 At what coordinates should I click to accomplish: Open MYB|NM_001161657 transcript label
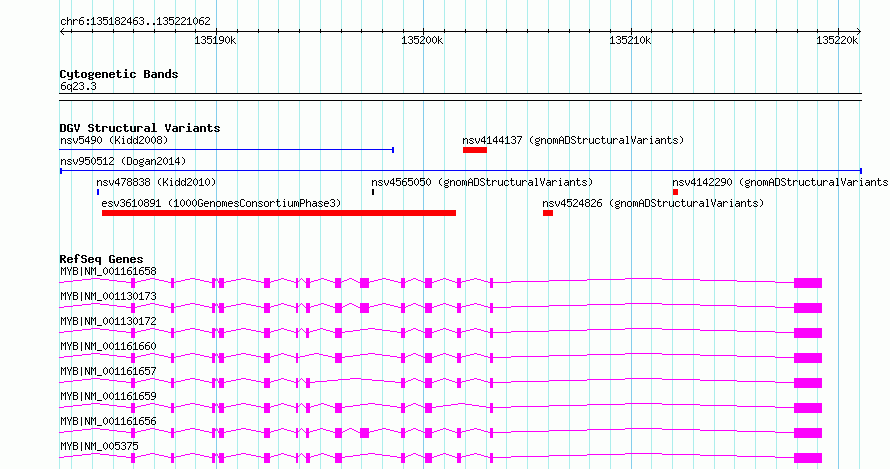(x=108, y=371)
